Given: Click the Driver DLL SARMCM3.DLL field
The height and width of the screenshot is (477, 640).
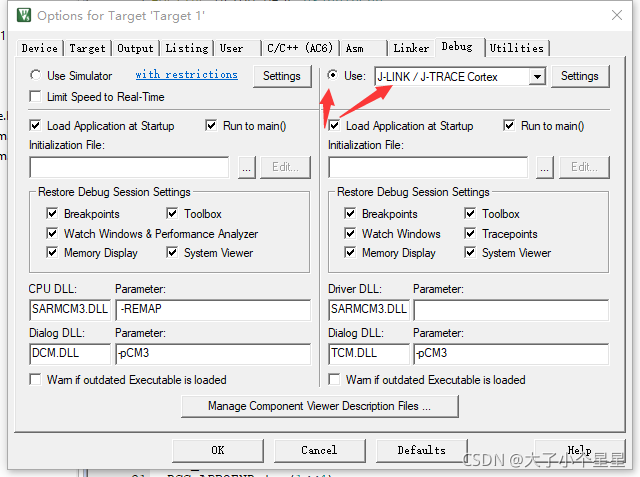Looking at the screenshot, I should click(x=369, y=310).
